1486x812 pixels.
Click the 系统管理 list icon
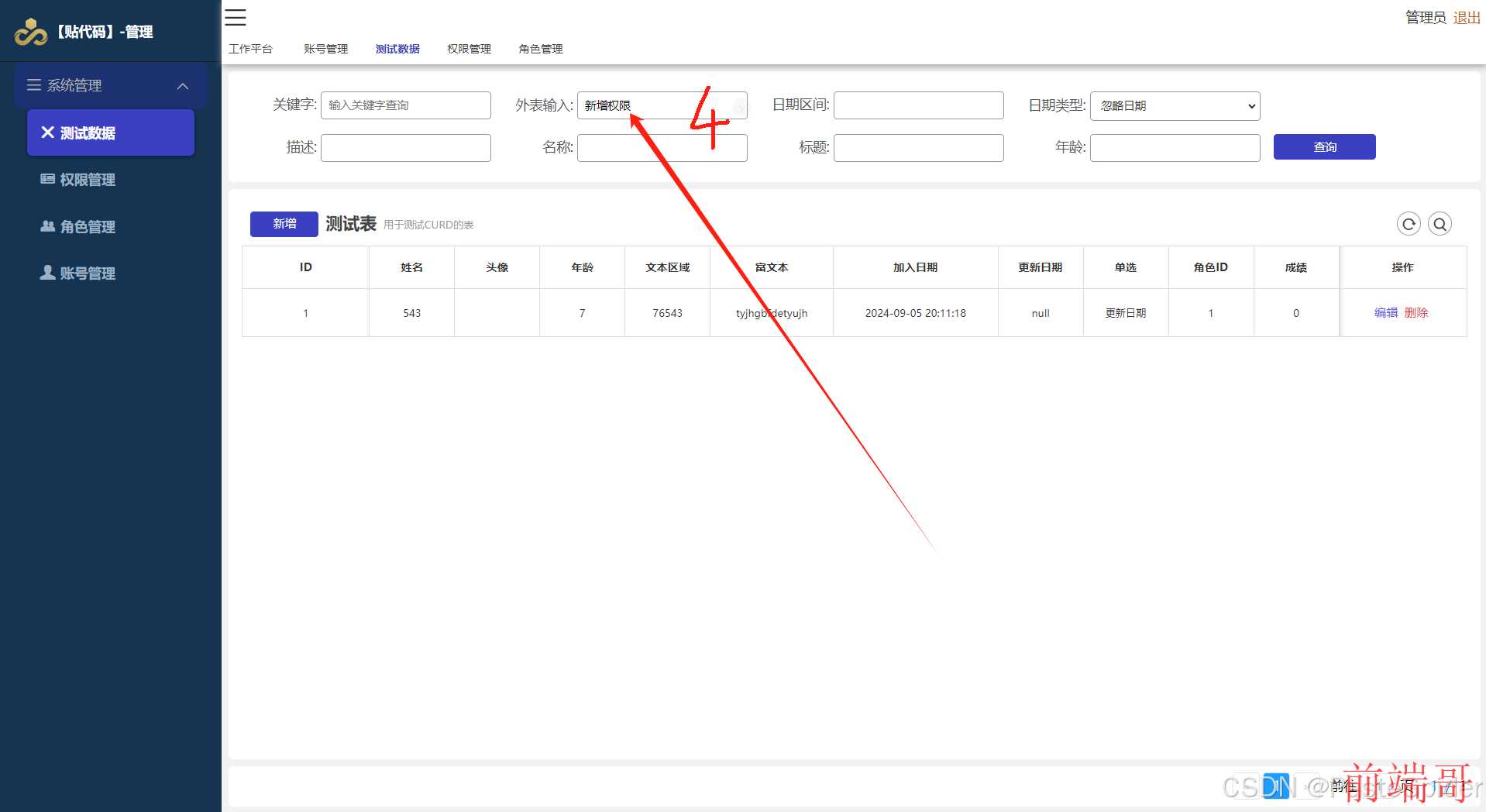click(x=34, y=85)
